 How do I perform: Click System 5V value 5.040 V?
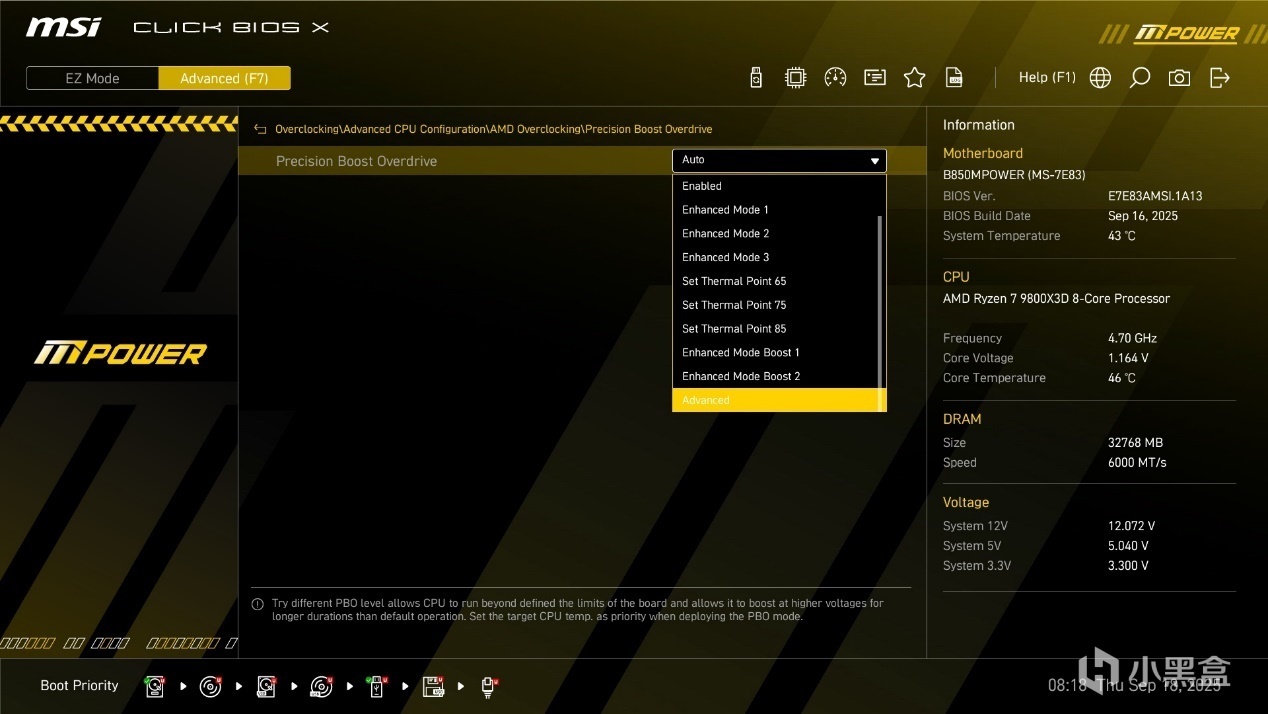pos(1128,546)
